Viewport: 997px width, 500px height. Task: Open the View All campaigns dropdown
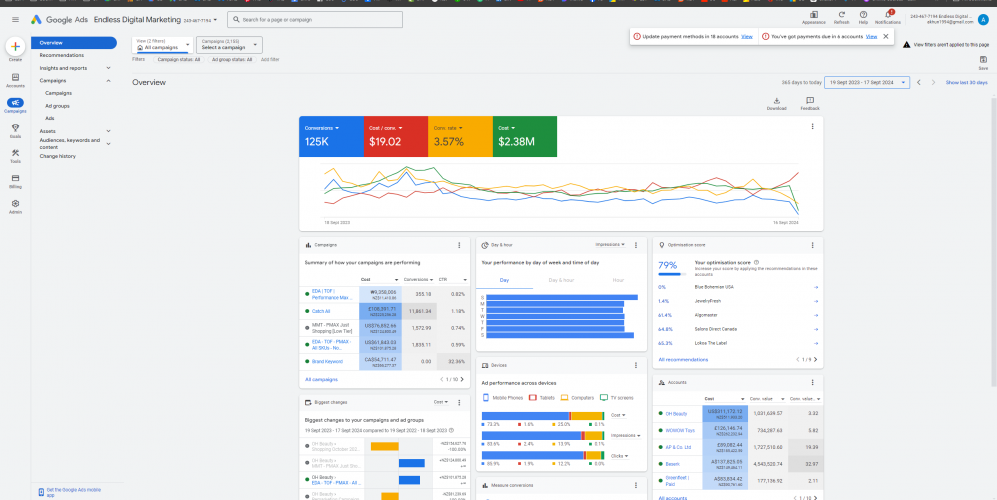pyautogui.click(x=162, y=45)
